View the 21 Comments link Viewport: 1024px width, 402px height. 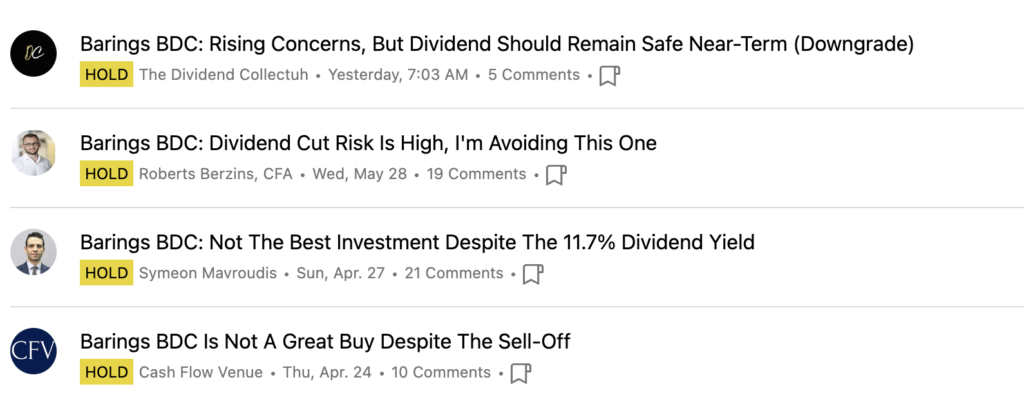[454, 273]
